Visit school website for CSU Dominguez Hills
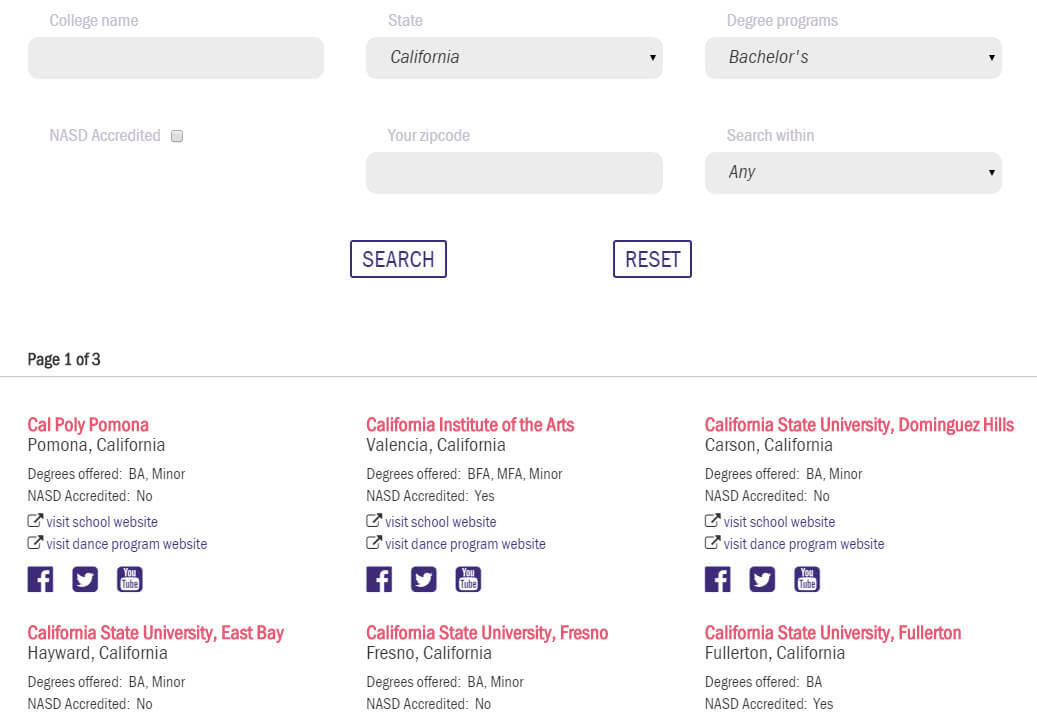 tap(779, 522)
